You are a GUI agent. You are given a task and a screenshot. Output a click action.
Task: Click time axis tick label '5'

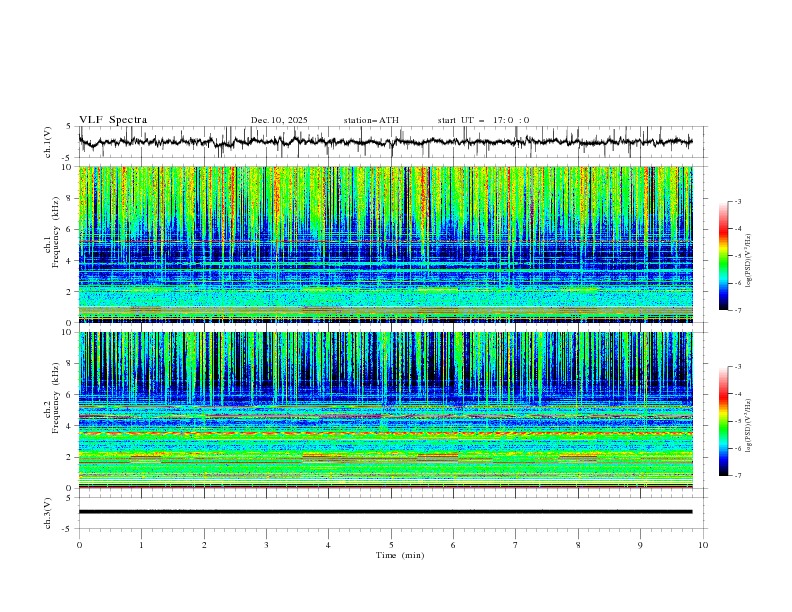click(x=391, y=545)
